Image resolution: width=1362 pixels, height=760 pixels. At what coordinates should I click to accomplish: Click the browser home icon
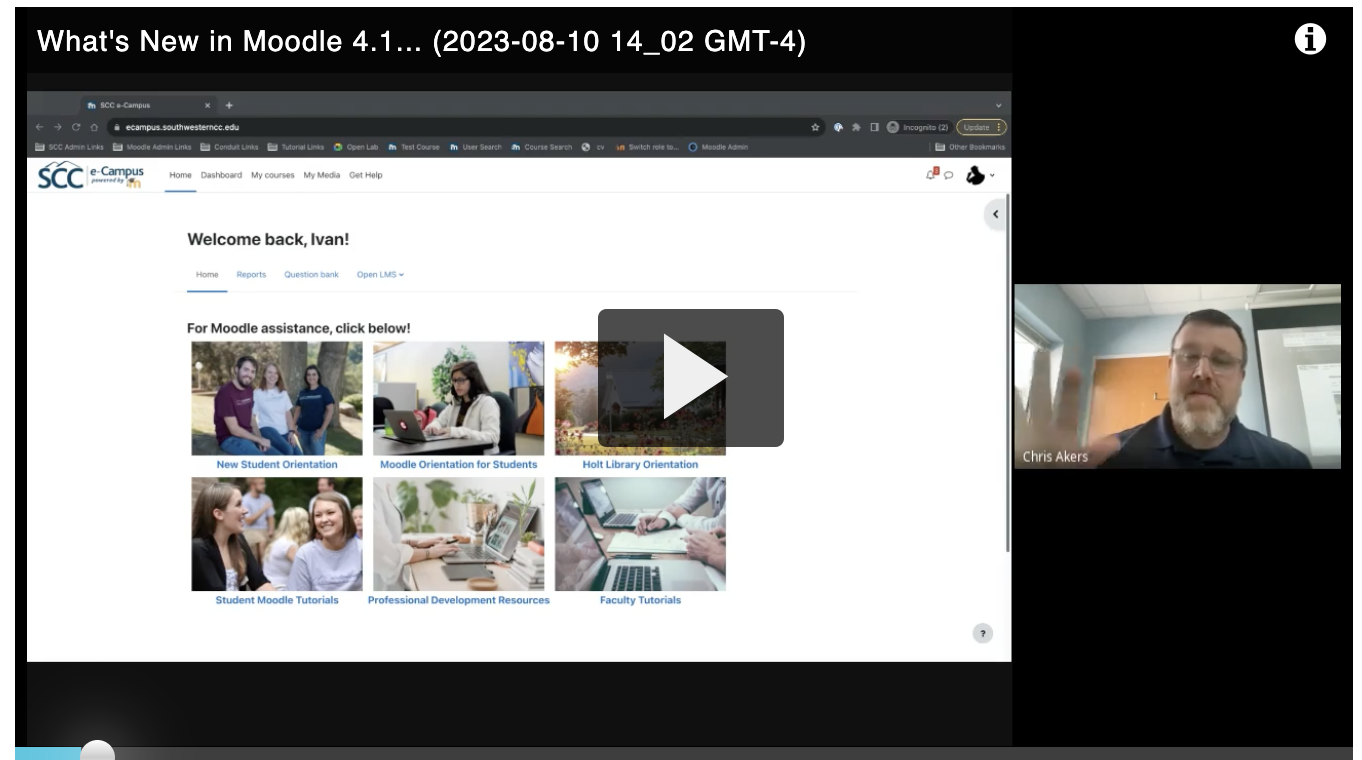pyautogui.click(x=94, y=127)
